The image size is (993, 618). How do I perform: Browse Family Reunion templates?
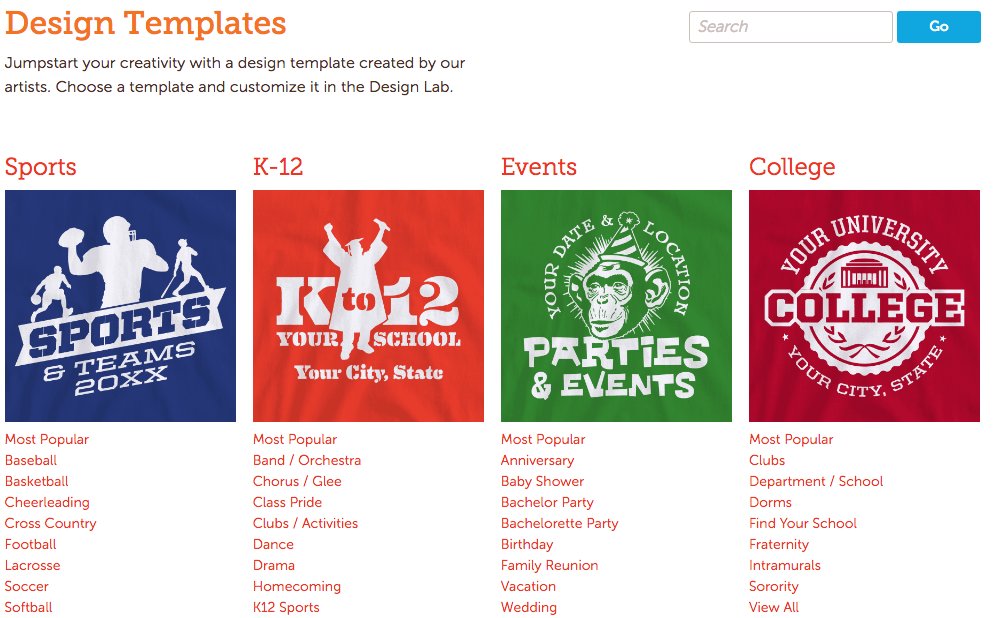550,565
